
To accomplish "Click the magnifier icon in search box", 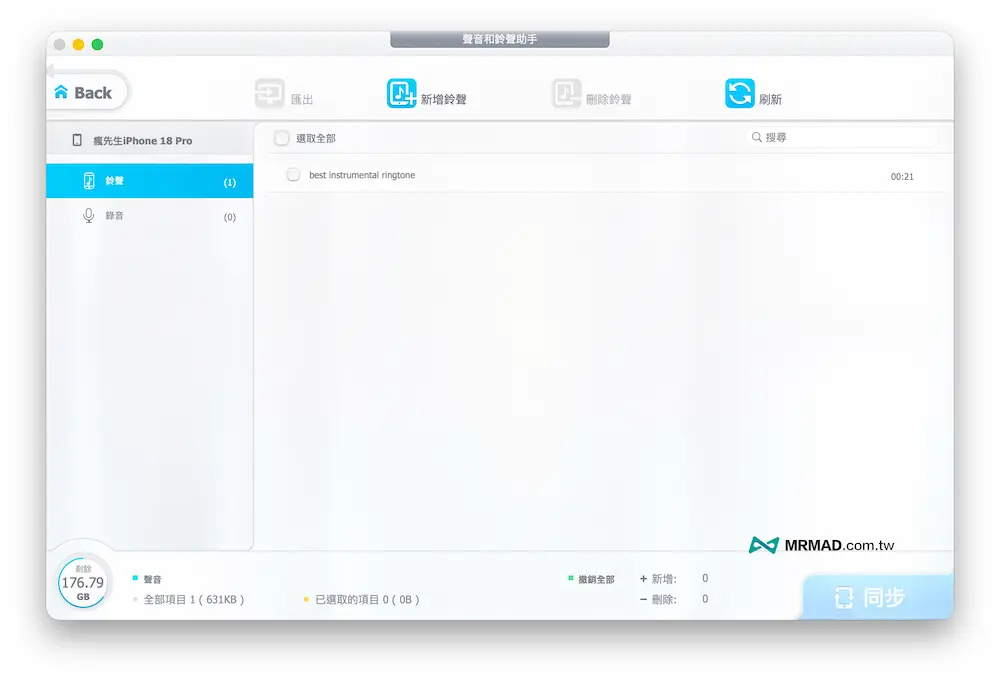I will tap(756, 137).
